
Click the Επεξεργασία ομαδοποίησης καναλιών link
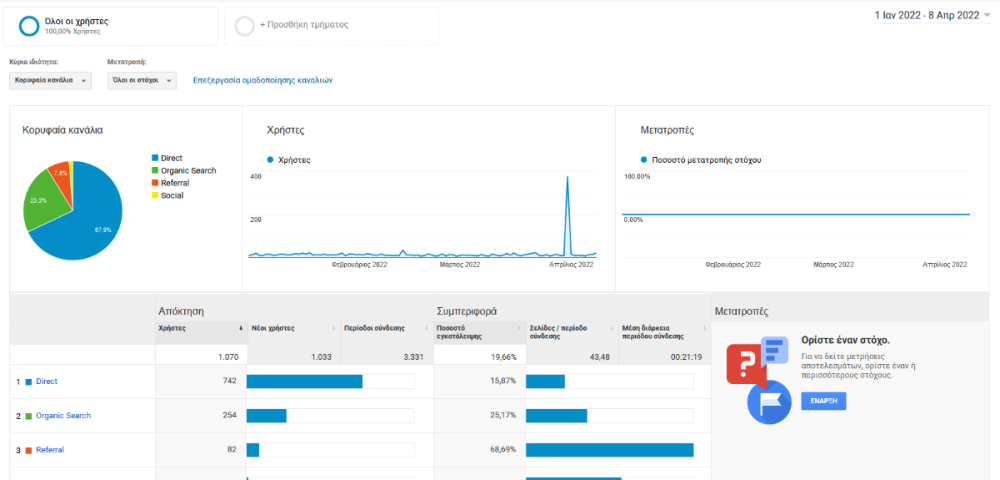click(262, 80)
